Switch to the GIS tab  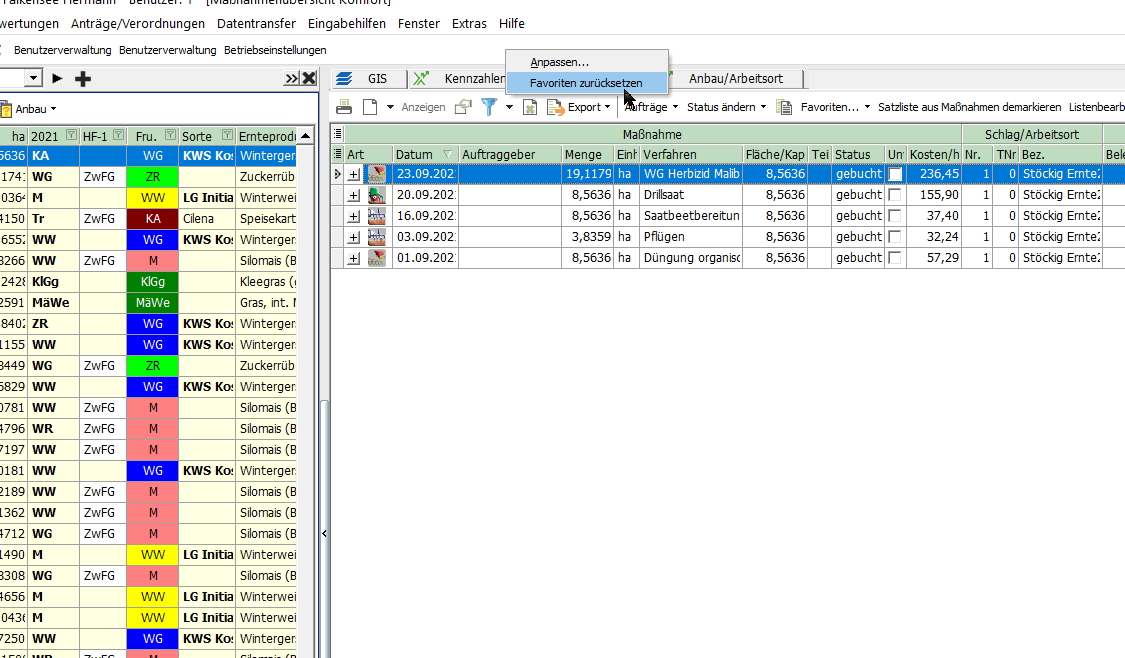point(370,79)
